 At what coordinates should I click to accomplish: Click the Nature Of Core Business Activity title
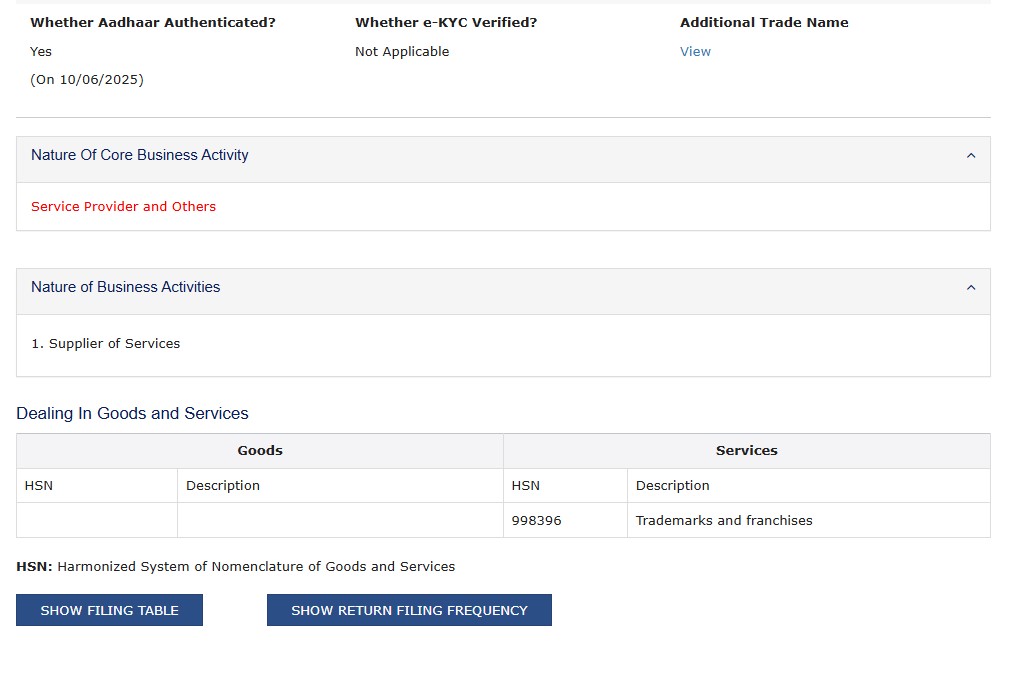pos(140,155)
